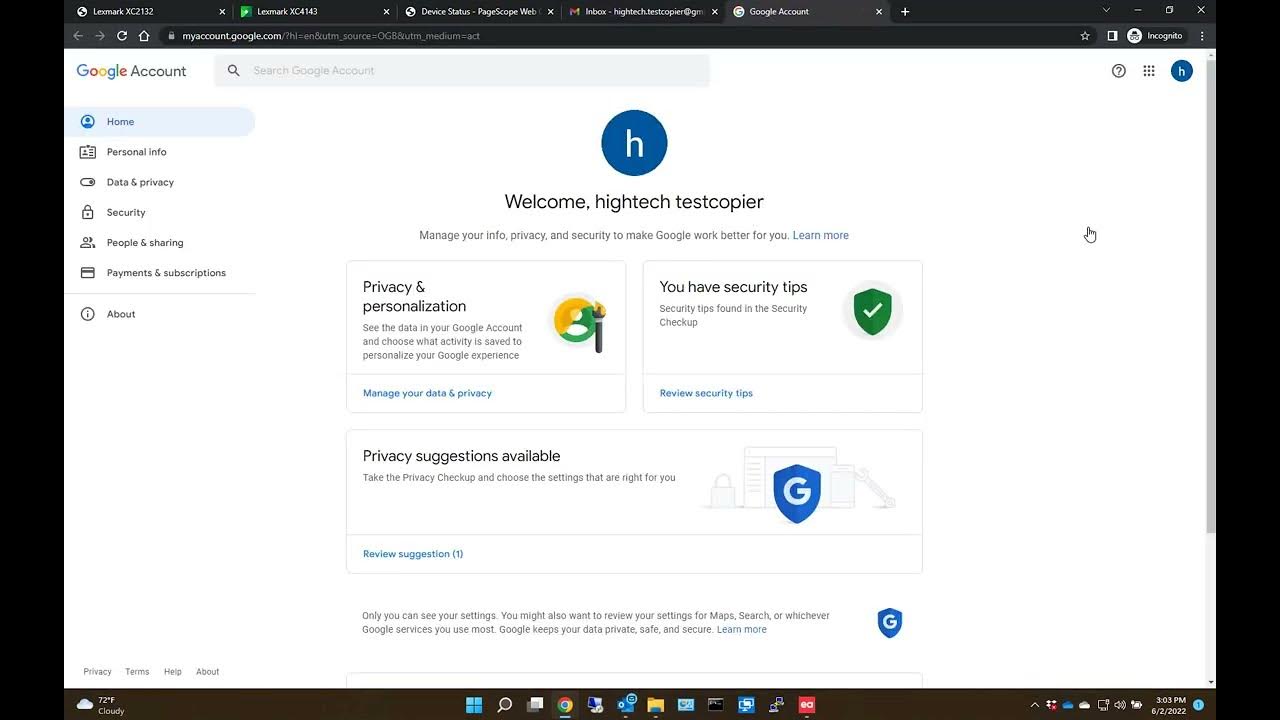Open the Security section in the sidebar
Viewport: 1280px width, 720px height.
pos(160,212)
